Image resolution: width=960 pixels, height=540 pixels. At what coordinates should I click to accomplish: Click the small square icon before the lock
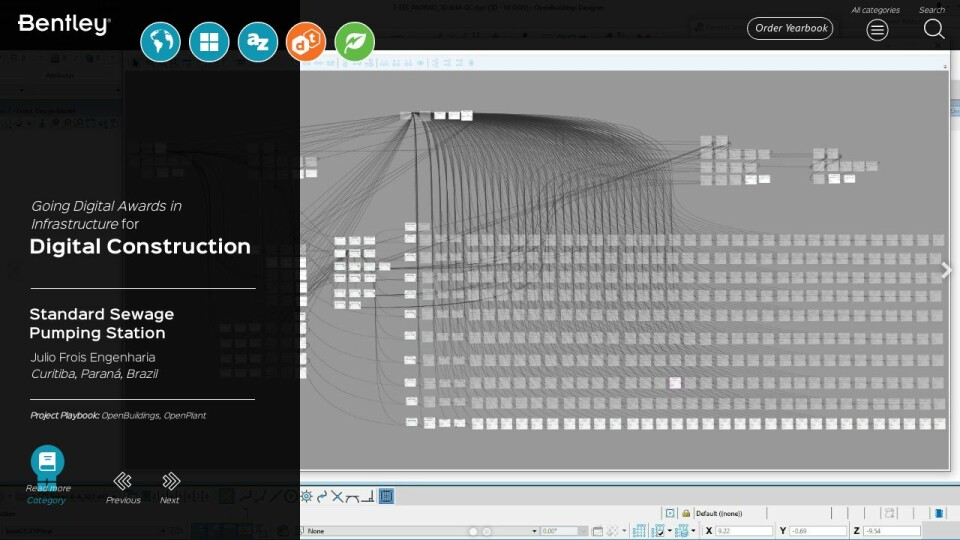click(x=670, y=513)
